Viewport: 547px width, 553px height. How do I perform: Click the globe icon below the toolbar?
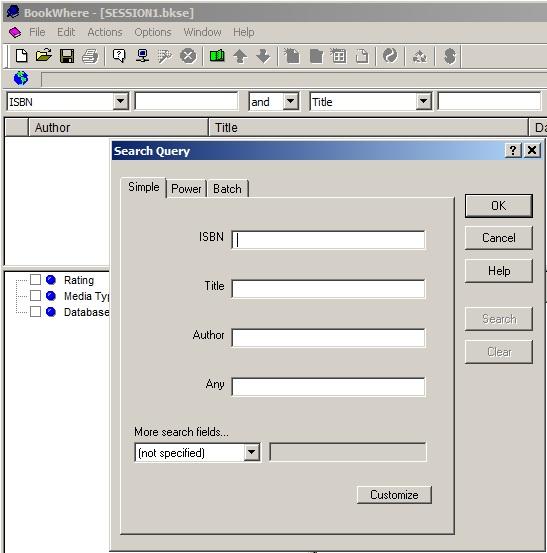21,78
